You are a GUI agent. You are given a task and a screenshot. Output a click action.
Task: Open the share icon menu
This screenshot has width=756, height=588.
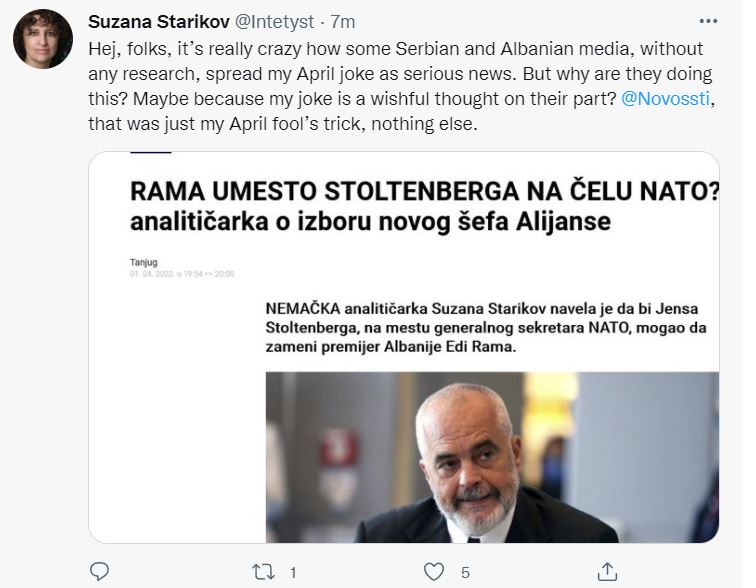coord(606,572)
